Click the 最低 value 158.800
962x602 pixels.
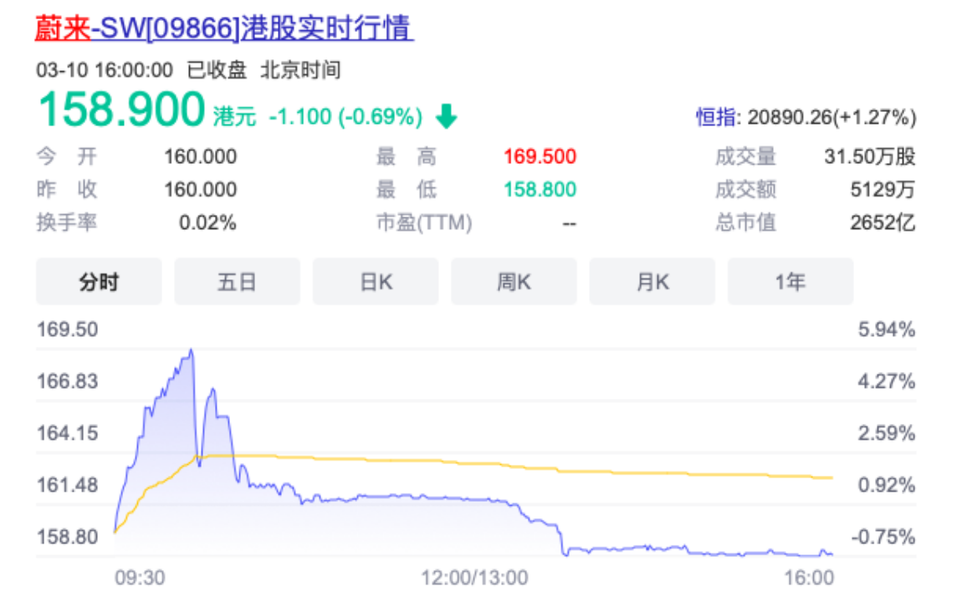(x=540, y=189)
